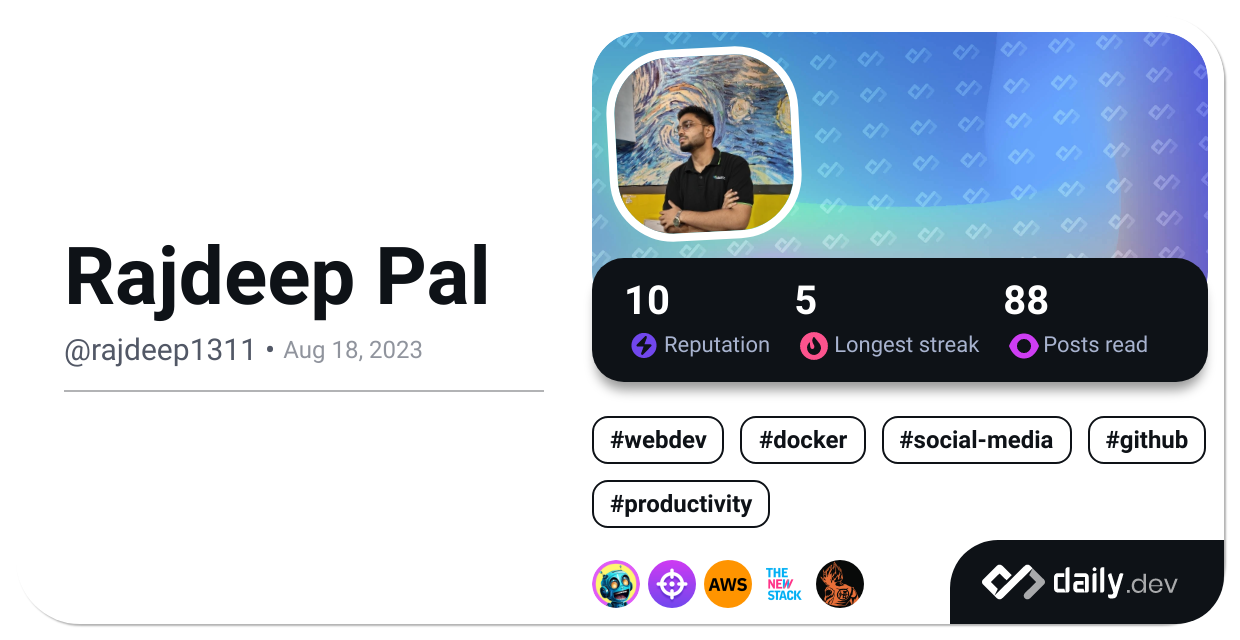
Task: Click the Rajdeep Pal name heading
Action: (278, 277)
